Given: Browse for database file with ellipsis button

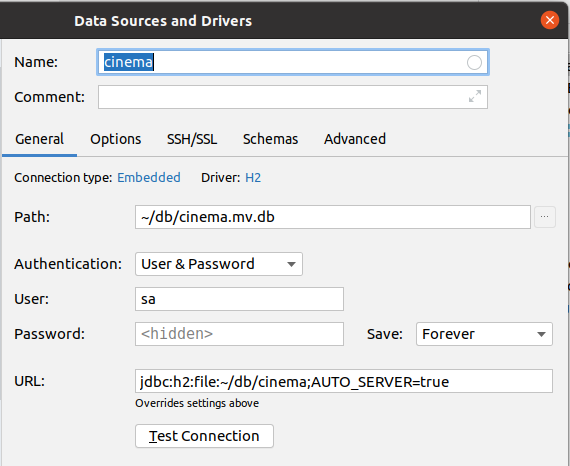Looking at the screenshot, I should [x=545, y=217].
